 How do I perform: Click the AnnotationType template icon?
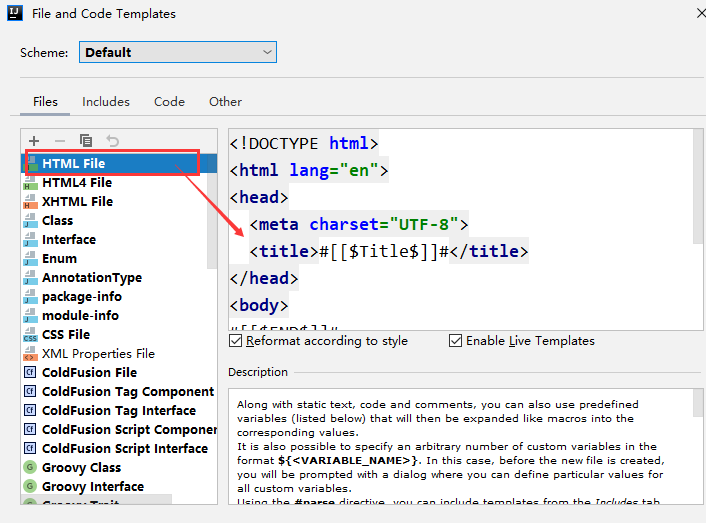coord(30,278)
